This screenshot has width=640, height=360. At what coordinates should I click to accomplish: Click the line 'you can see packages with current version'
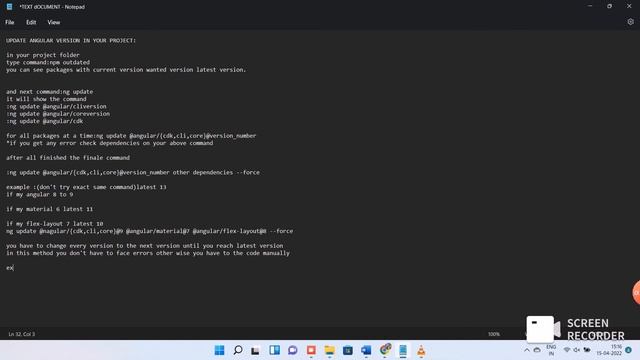pos(126,70)
